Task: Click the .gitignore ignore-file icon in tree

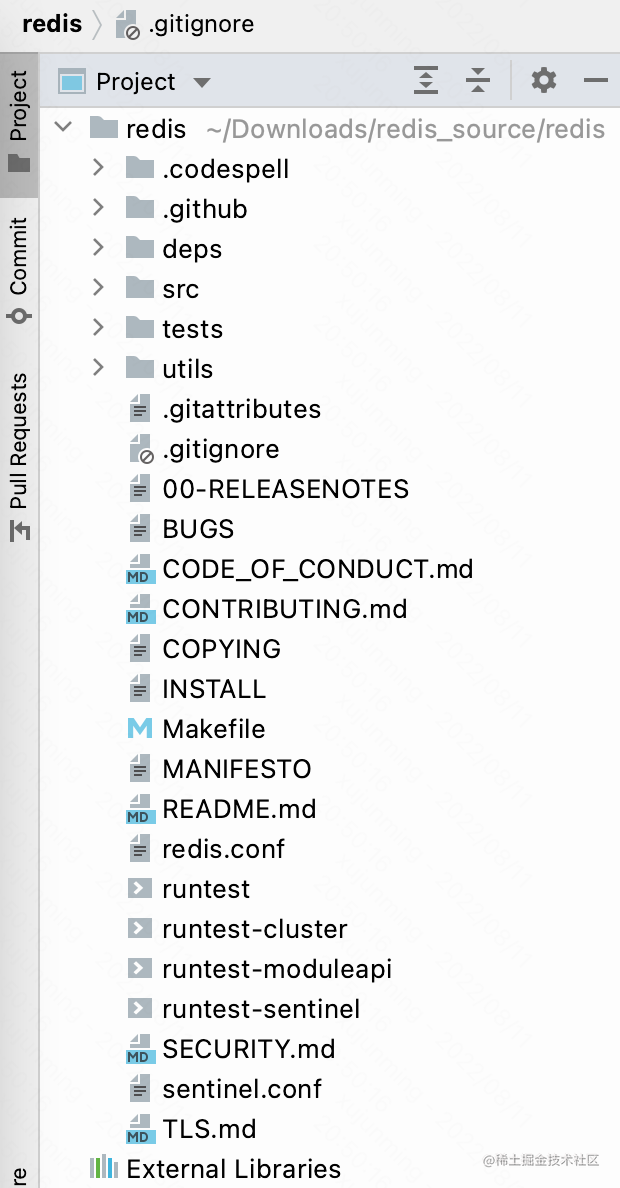Action: tap(141, 449)
